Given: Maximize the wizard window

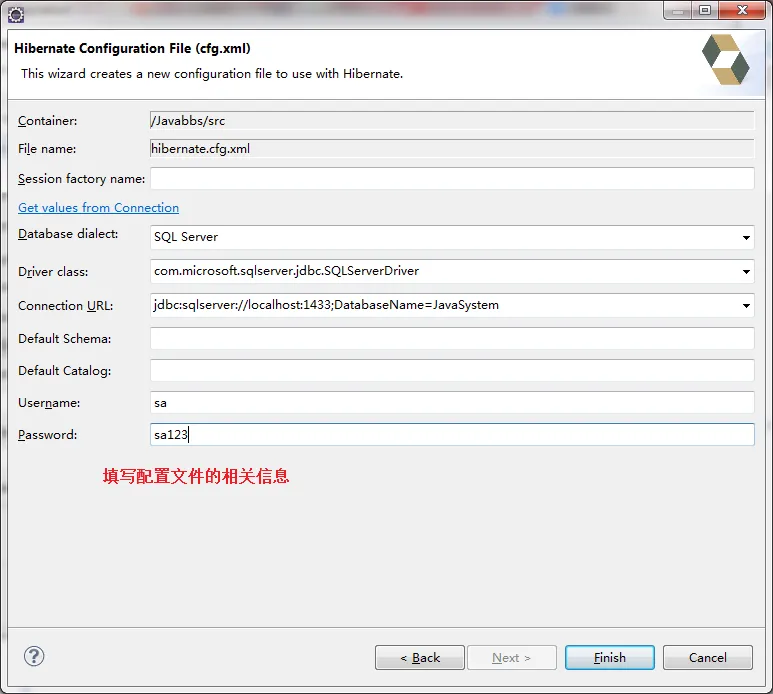Looking at the screenshot, I should [705, 10].
